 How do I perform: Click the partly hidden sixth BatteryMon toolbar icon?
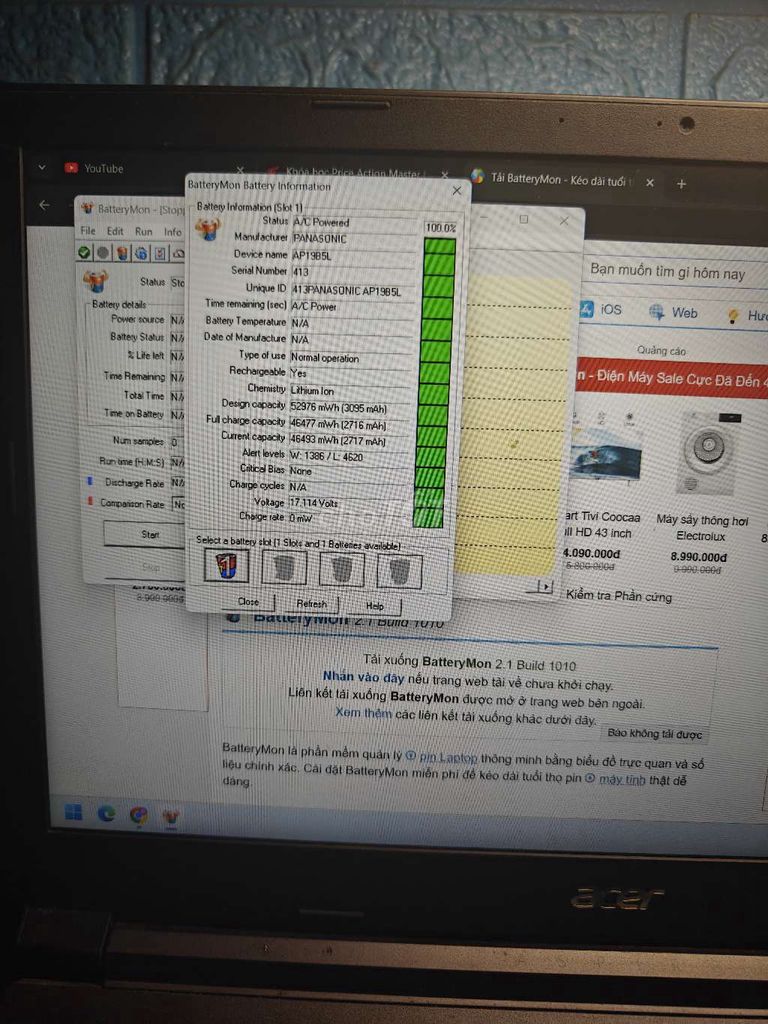178,253
